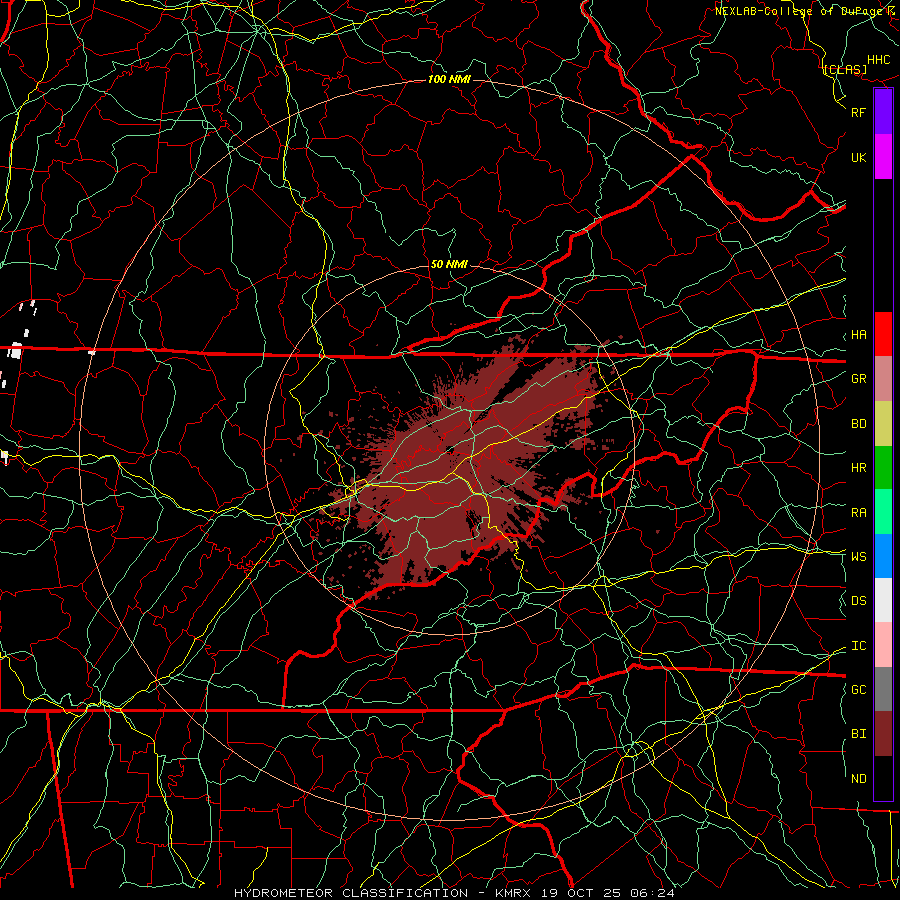Click the 'HA' legend label
The height and width of the screenshot is (900, 900).
pos(859,334)
